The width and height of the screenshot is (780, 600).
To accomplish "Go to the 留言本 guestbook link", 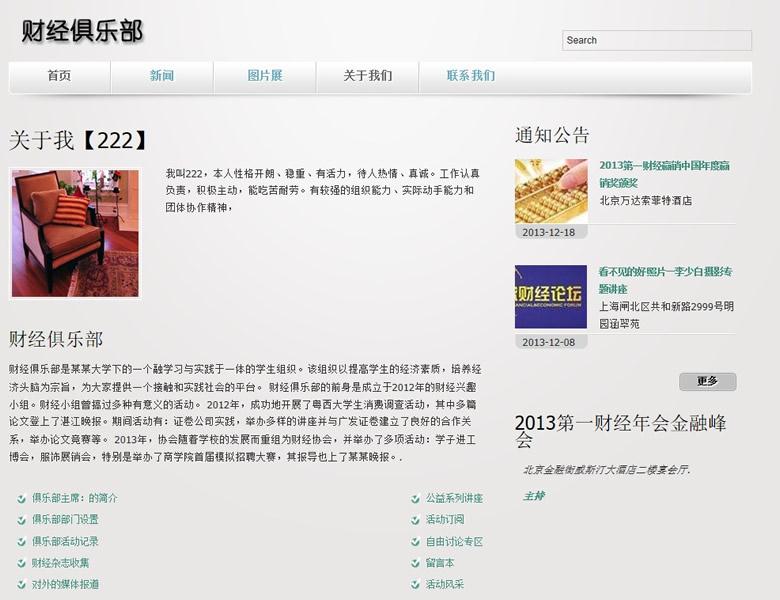I will pos(440,563).
